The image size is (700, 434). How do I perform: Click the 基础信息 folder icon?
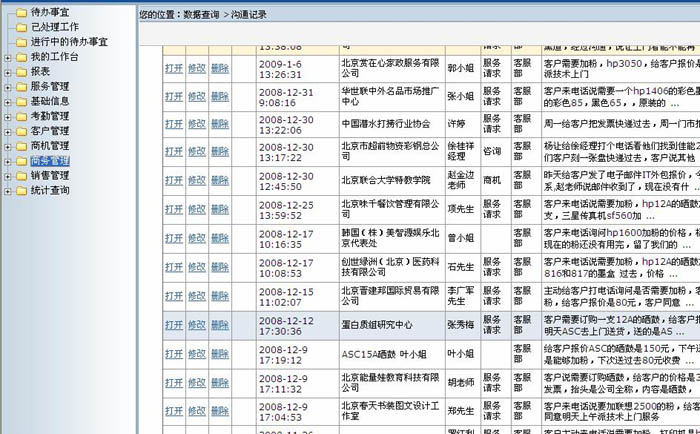(x=21, y=101)
